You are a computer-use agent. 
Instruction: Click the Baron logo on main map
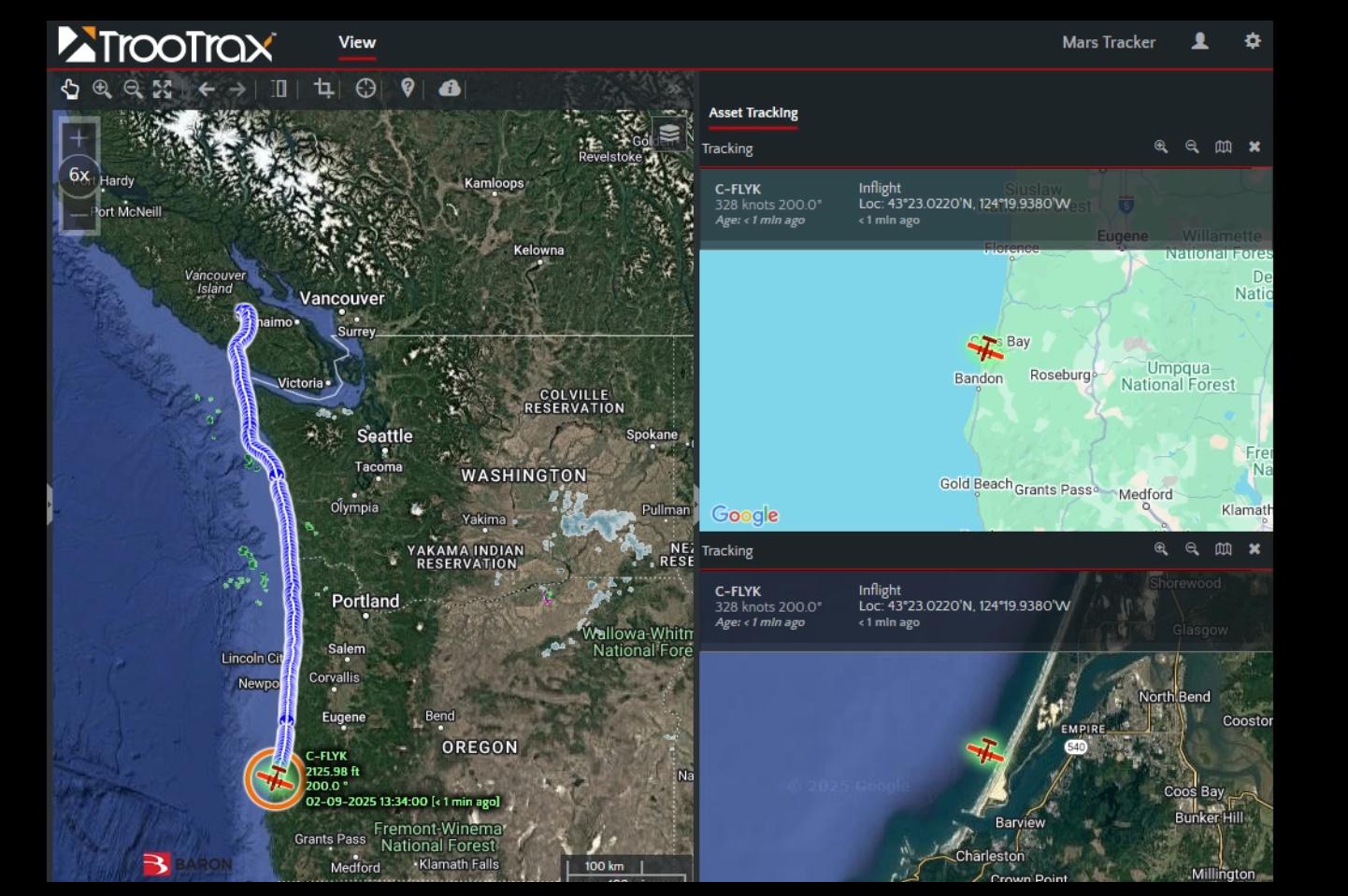[187, 865]
